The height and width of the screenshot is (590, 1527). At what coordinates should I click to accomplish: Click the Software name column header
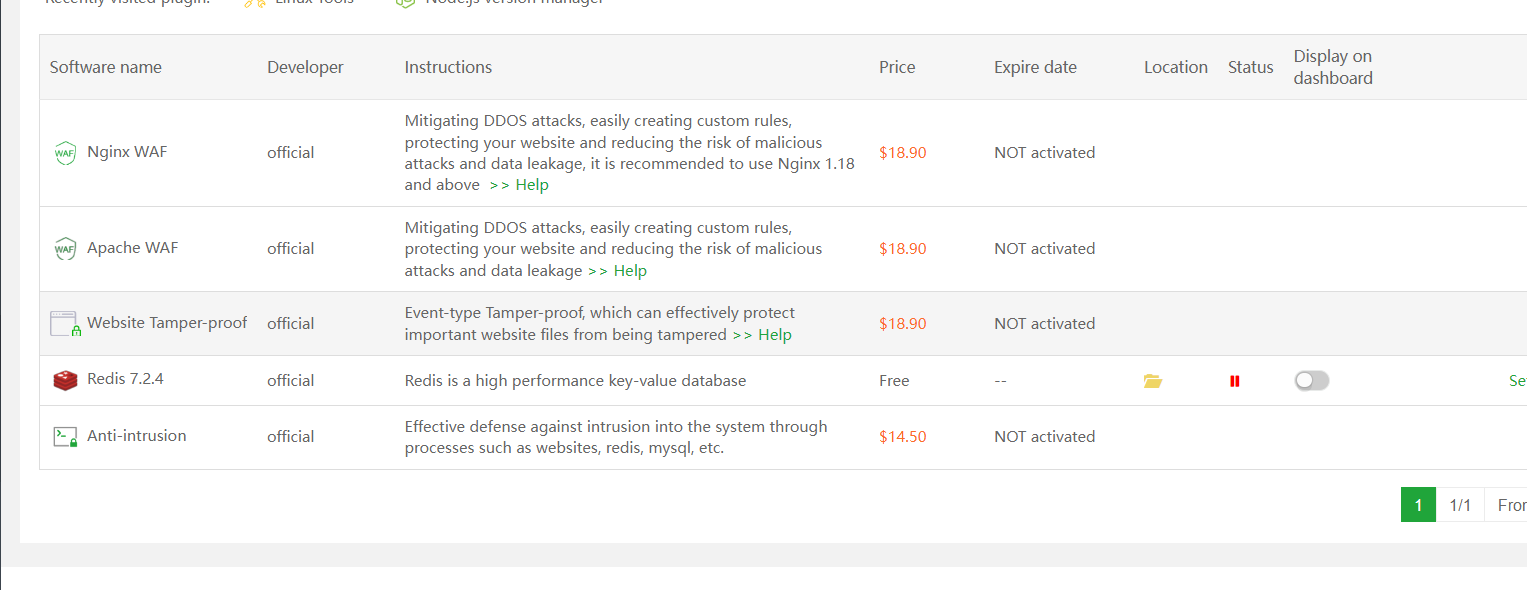(105, 67)
